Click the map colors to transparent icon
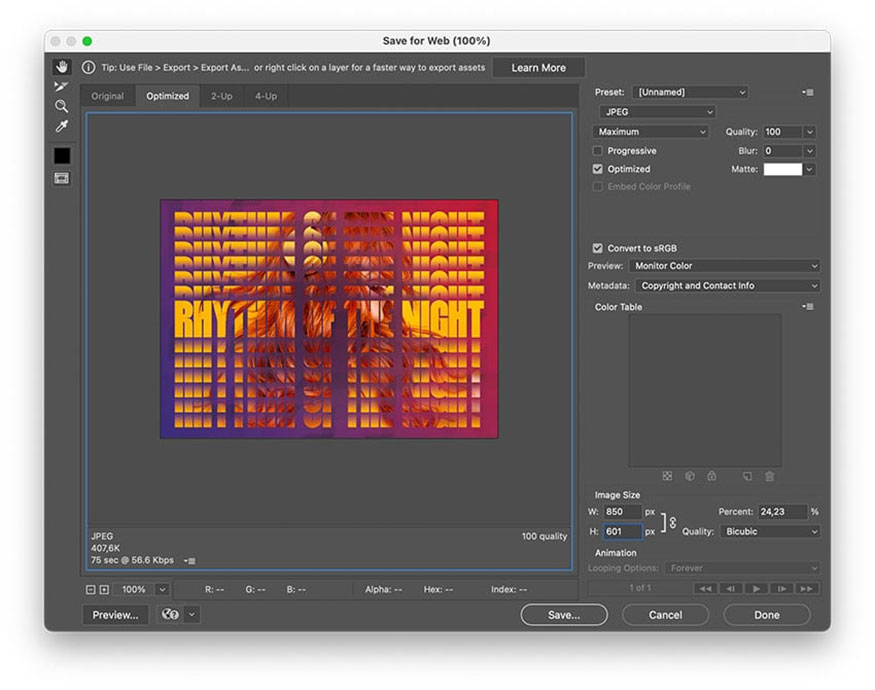Image resolution: width=875 pixels, height=690 pixels. pos(667,476)
